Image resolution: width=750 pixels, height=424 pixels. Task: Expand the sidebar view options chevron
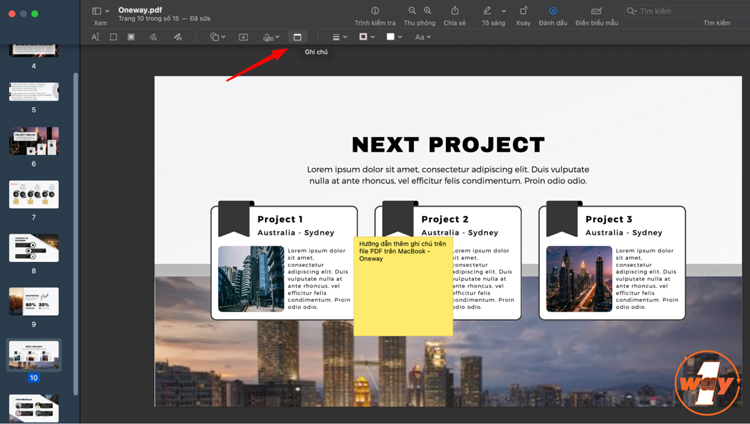click(x=107, y=11)
